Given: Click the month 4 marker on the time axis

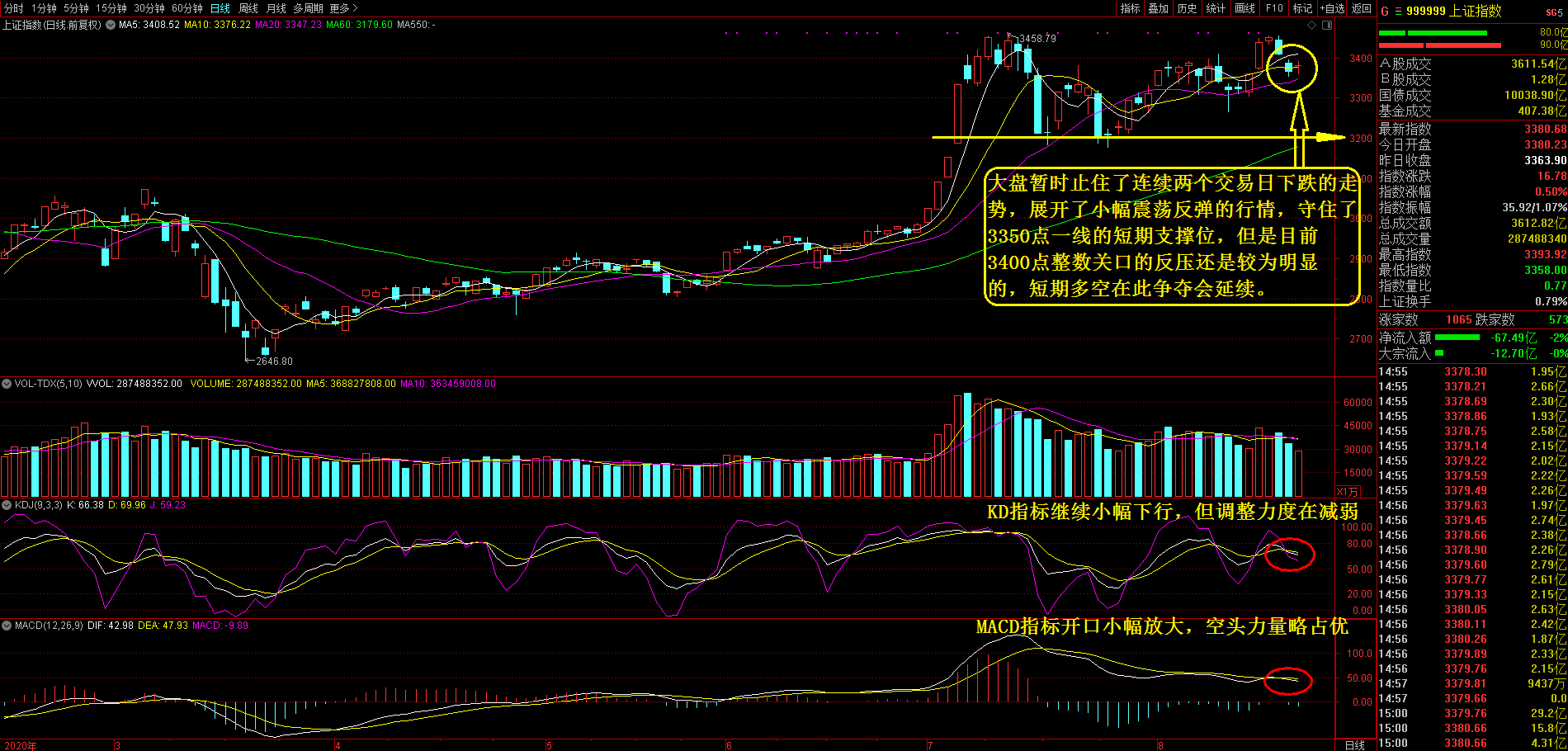Looking at the screenshot, I should pyautogui.click(x=338, y=745).
